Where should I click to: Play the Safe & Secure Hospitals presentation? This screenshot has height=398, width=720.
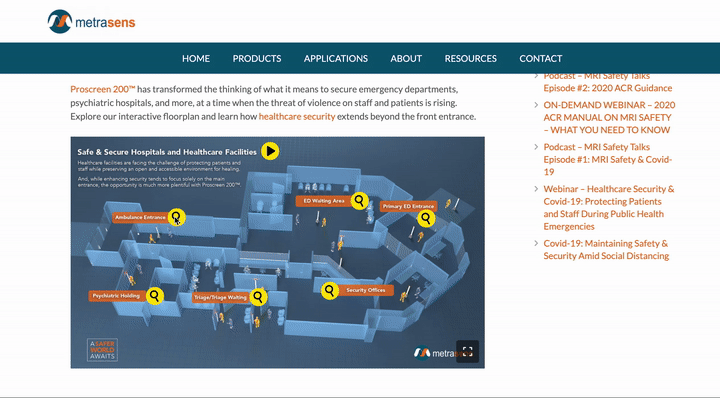(x=270, y=151)
